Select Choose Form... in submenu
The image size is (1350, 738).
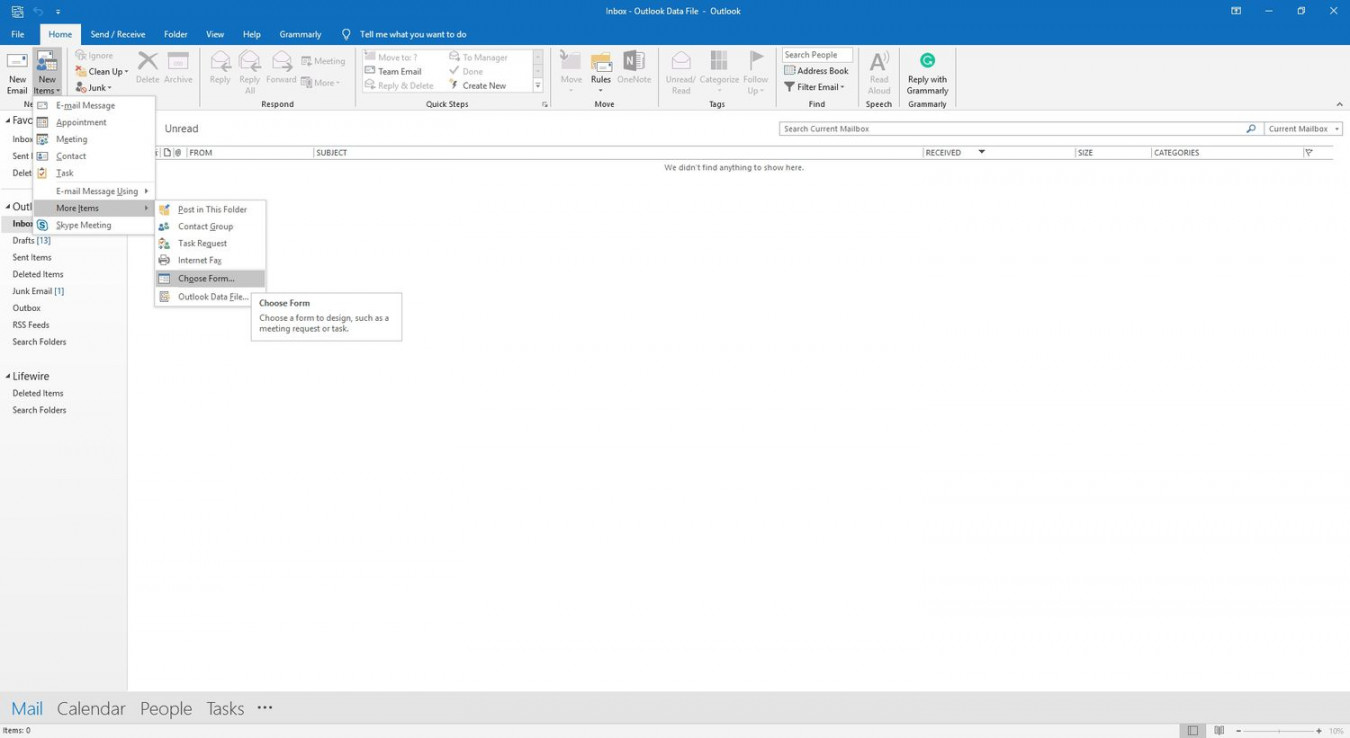(x=210, y=279)
